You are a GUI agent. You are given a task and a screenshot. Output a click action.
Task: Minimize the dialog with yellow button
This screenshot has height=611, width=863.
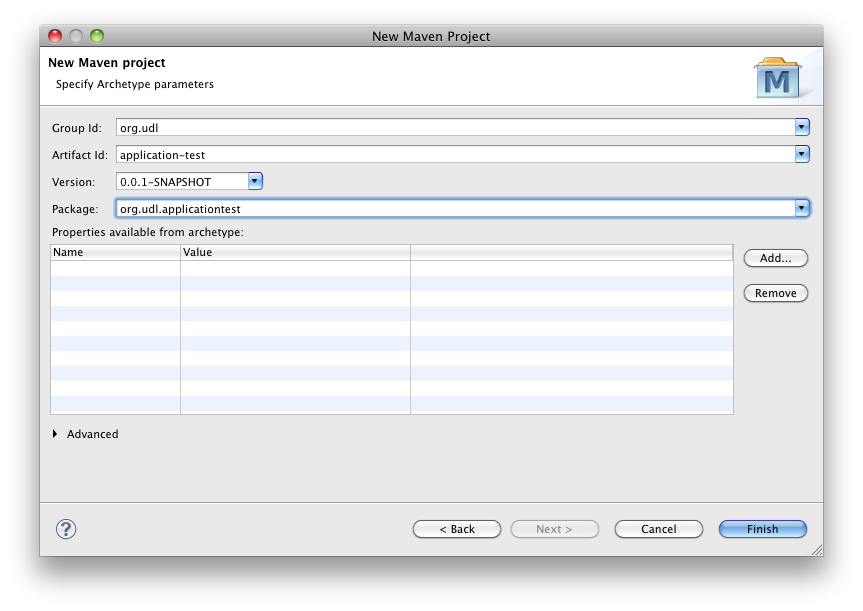pyautogui.click(x=76, y=36)
